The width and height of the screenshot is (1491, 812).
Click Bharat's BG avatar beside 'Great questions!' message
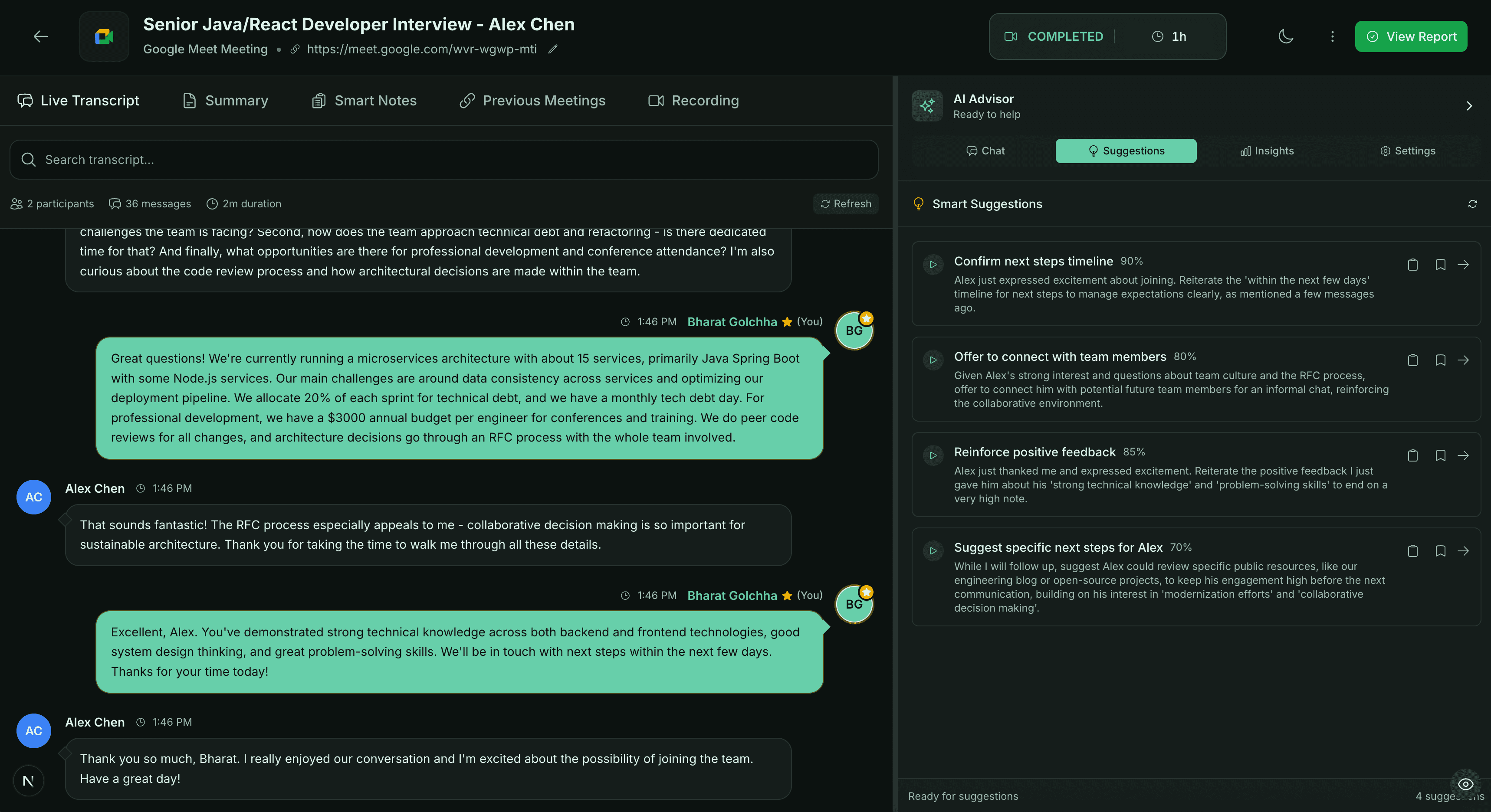tap(854, 331)
